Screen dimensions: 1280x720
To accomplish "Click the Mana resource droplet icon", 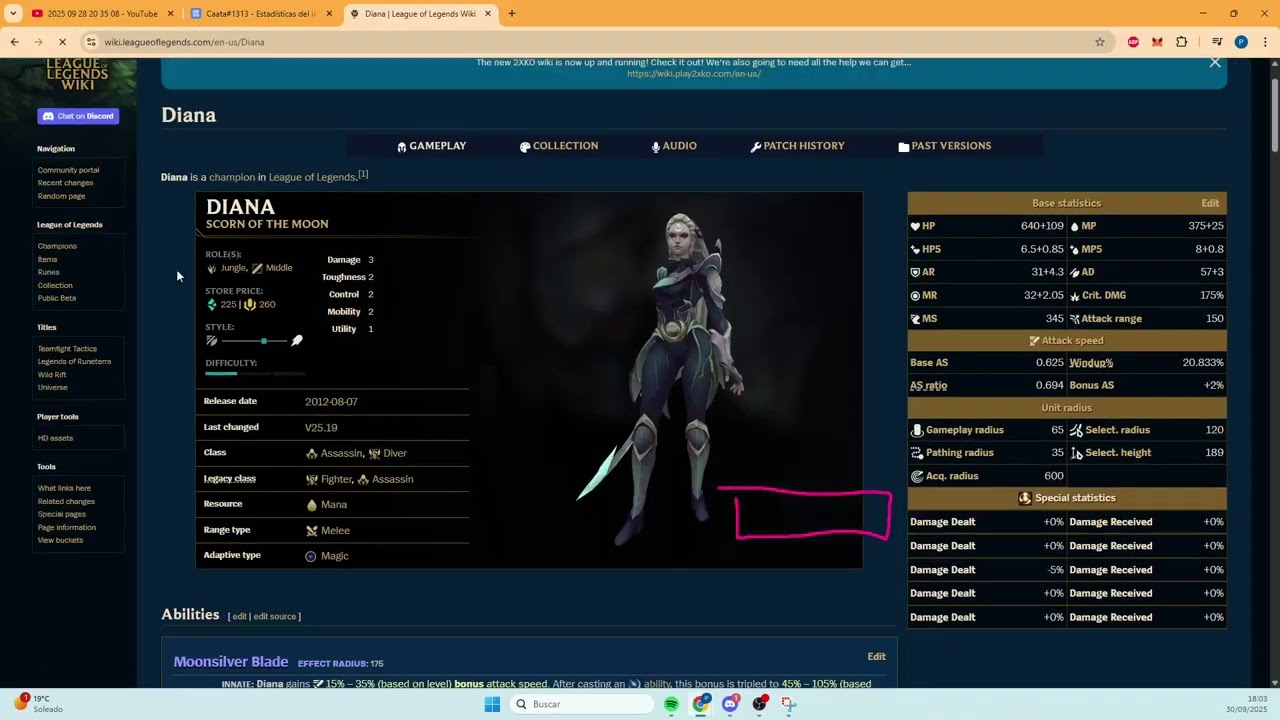I will [x=311, y=505].
